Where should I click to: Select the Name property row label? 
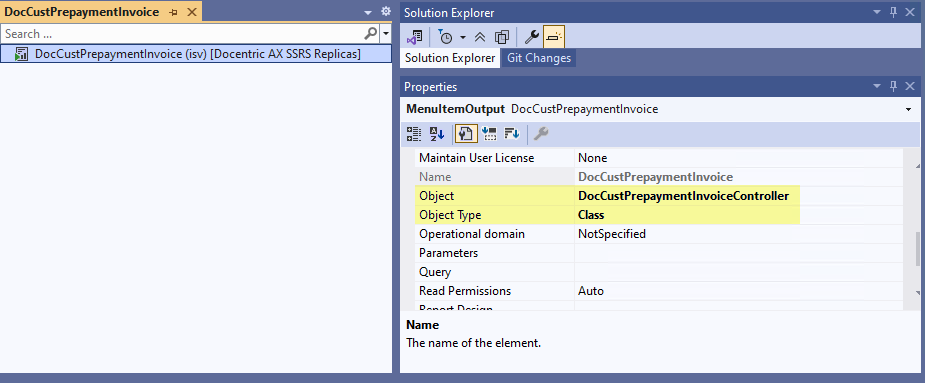(x=435, y=177)
